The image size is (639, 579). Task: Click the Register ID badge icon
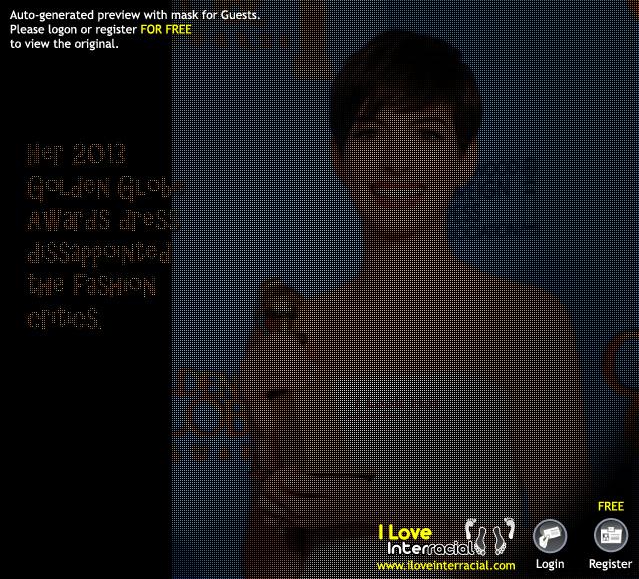(x=610, y=535)
